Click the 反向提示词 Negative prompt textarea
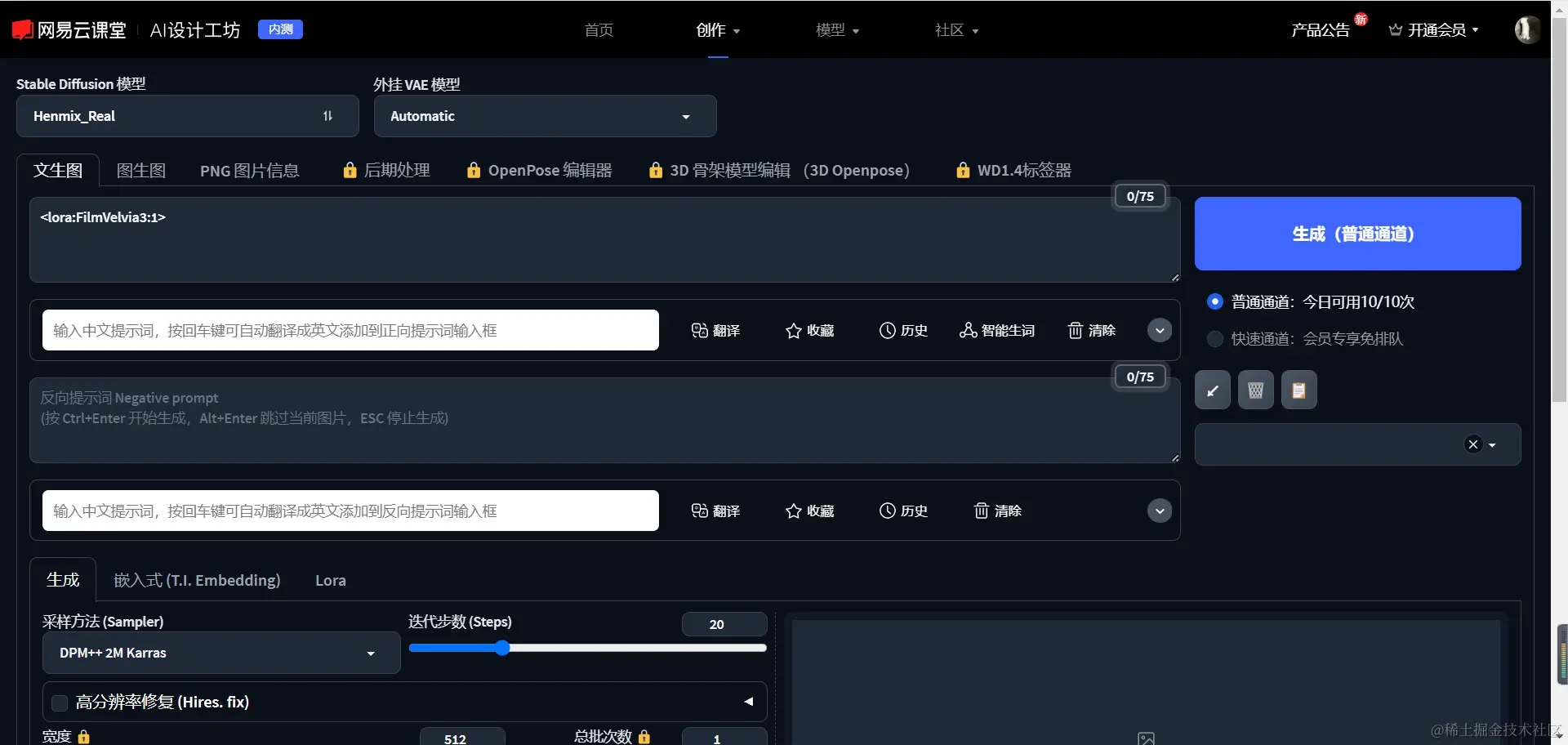 (x=604, y=420)
